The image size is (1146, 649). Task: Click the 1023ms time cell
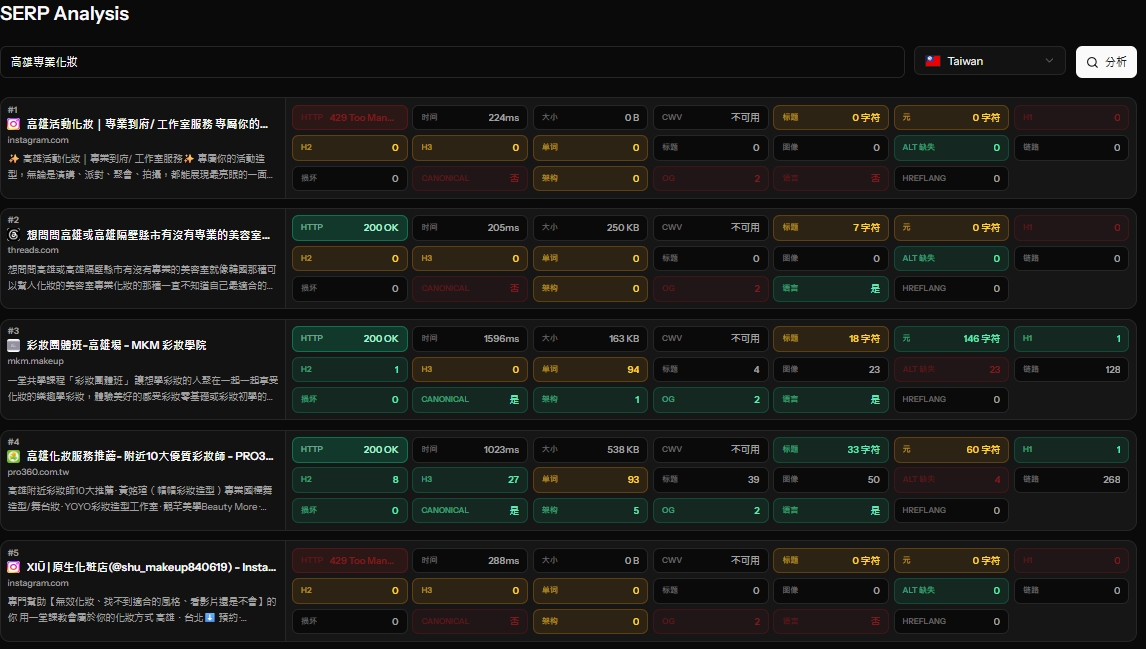(470, 449)
